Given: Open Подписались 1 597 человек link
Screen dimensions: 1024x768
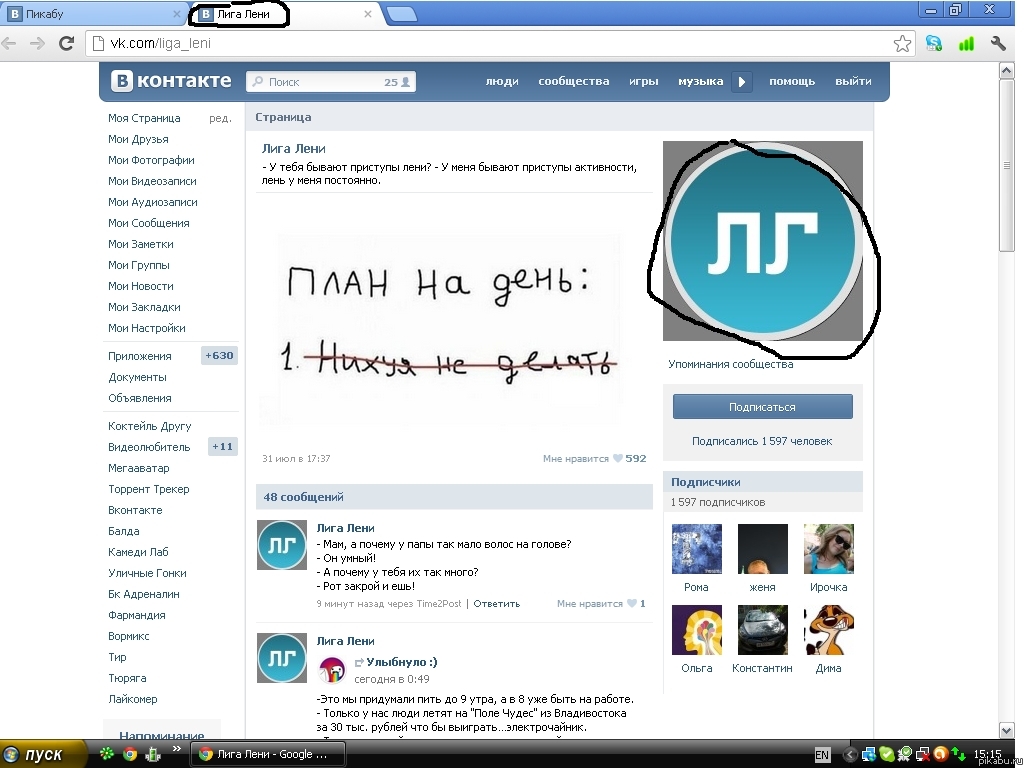Looking at the screenshot, I should [x=762, y=441].
